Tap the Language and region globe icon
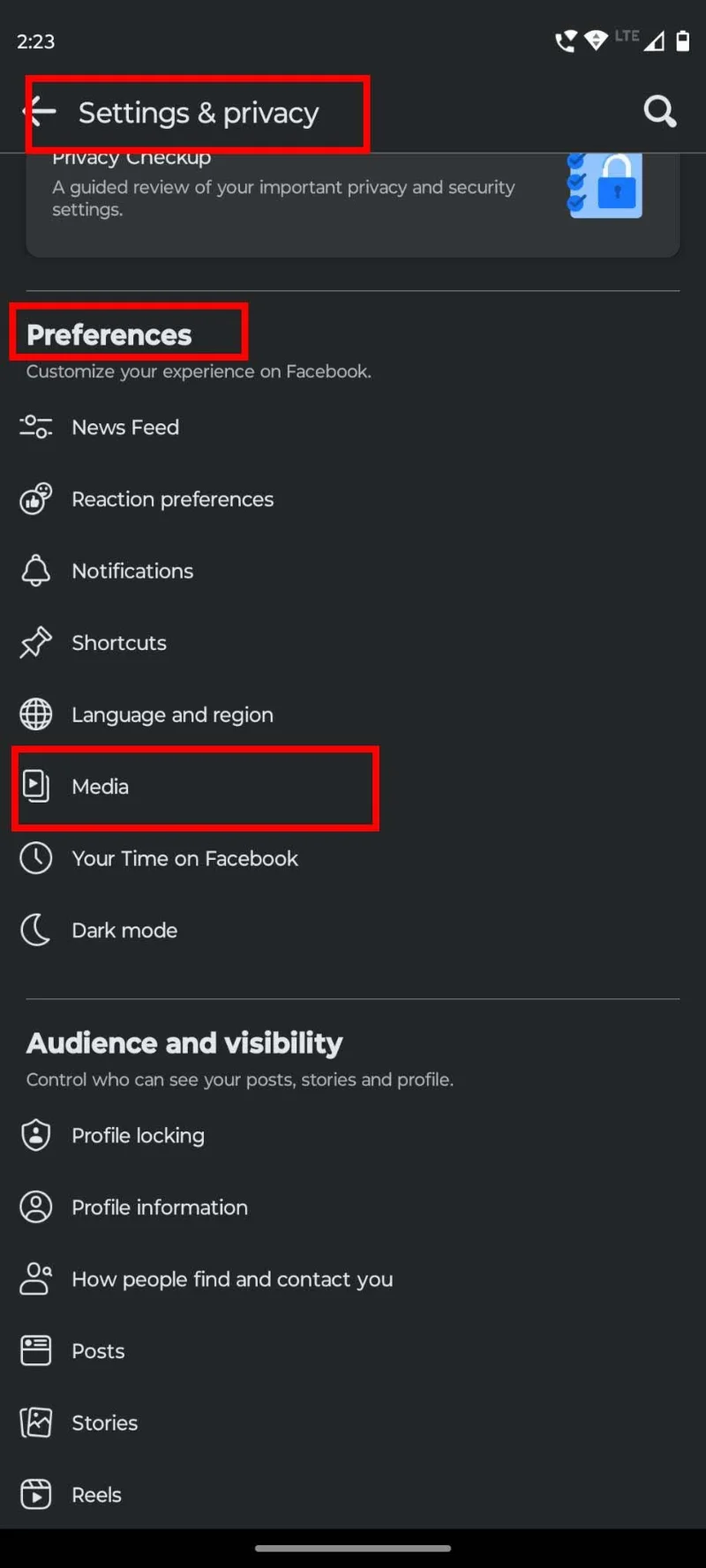 36,714
